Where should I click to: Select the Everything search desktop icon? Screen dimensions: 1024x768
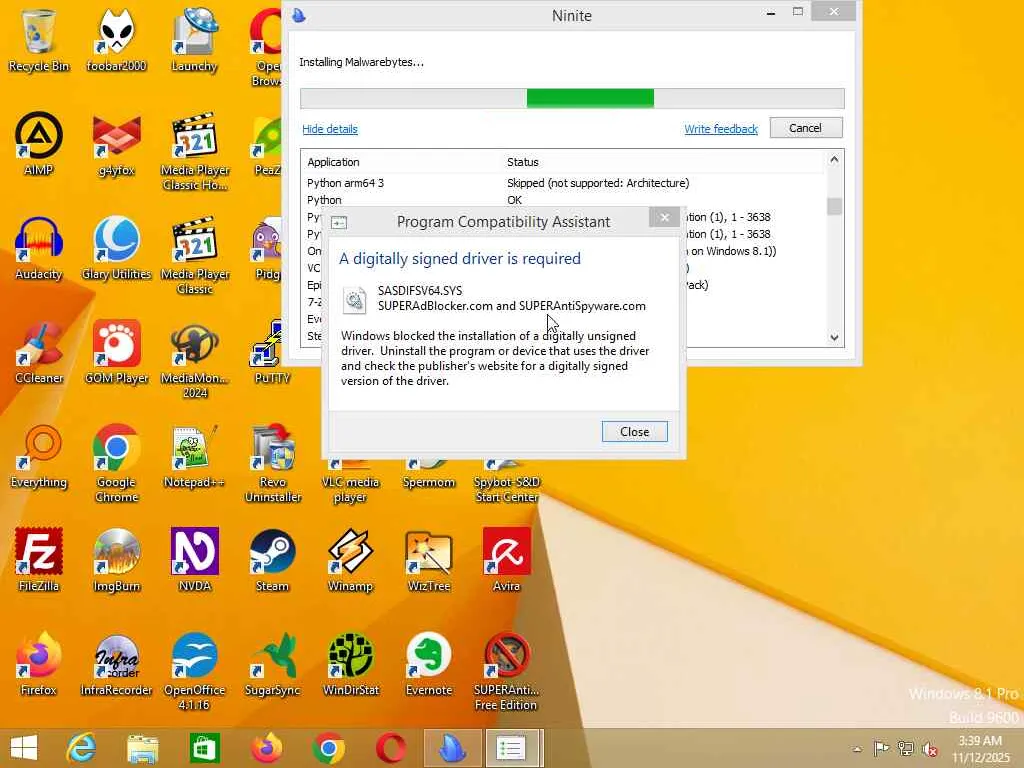pos(39,456)
